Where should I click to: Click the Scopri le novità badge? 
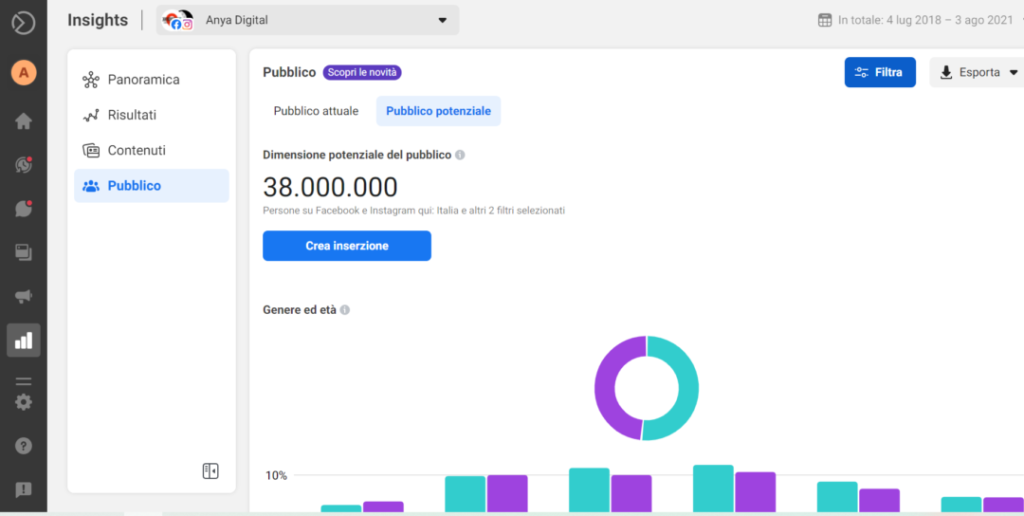pyautogui.click(x=362, y=73)
